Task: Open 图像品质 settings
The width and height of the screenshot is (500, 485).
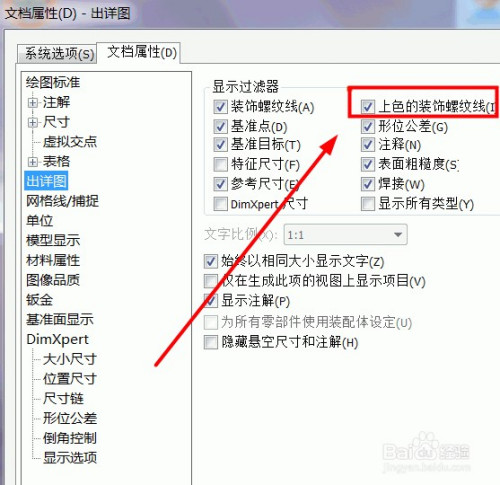Action: [x=53, y=280]
